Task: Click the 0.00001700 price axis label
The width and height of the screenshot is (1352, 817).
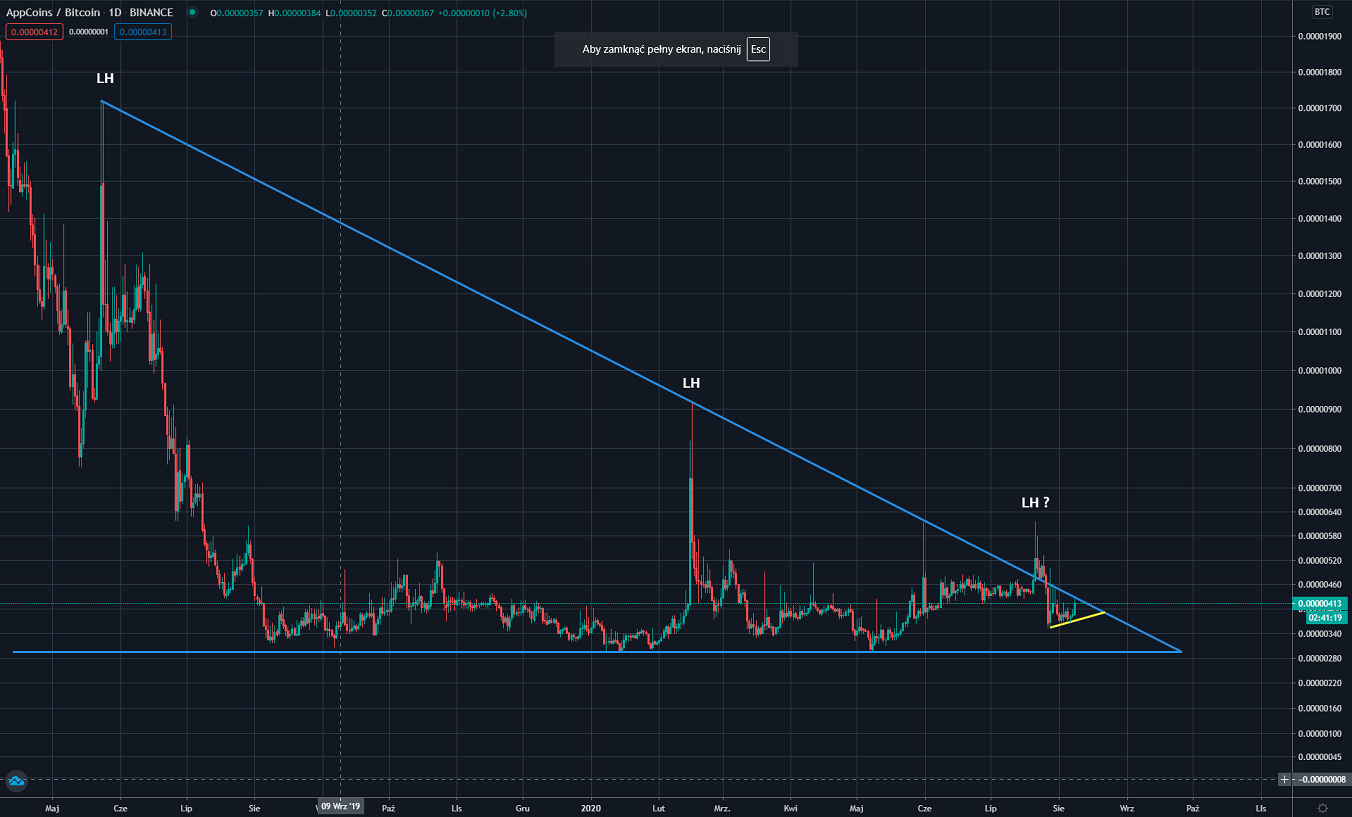Action: [1319, 108]
